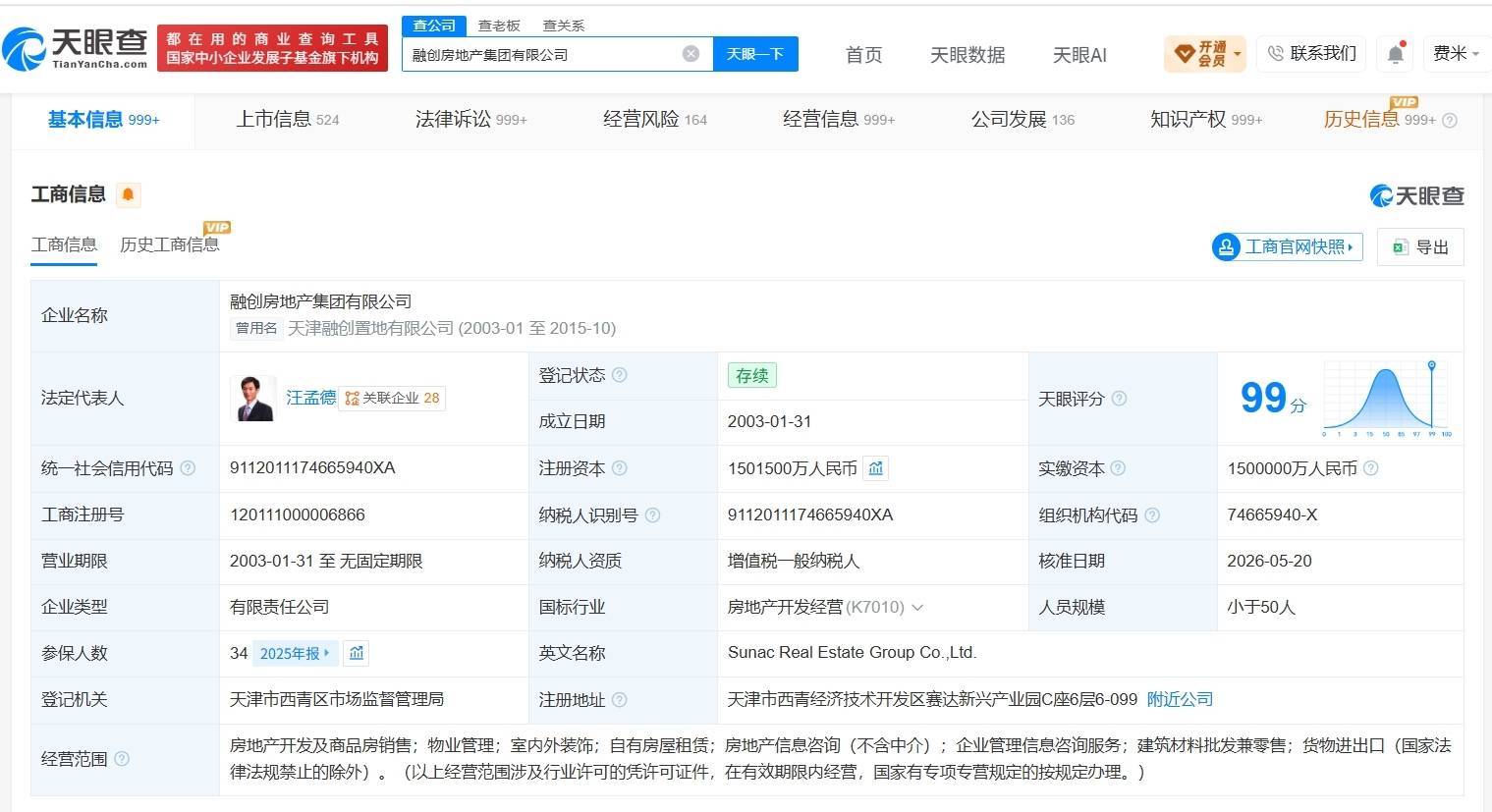The width and height of the screenshot is (1492, 812).
Task: Click the help icon next to 登记状态
Action: (x=620, y=375)
